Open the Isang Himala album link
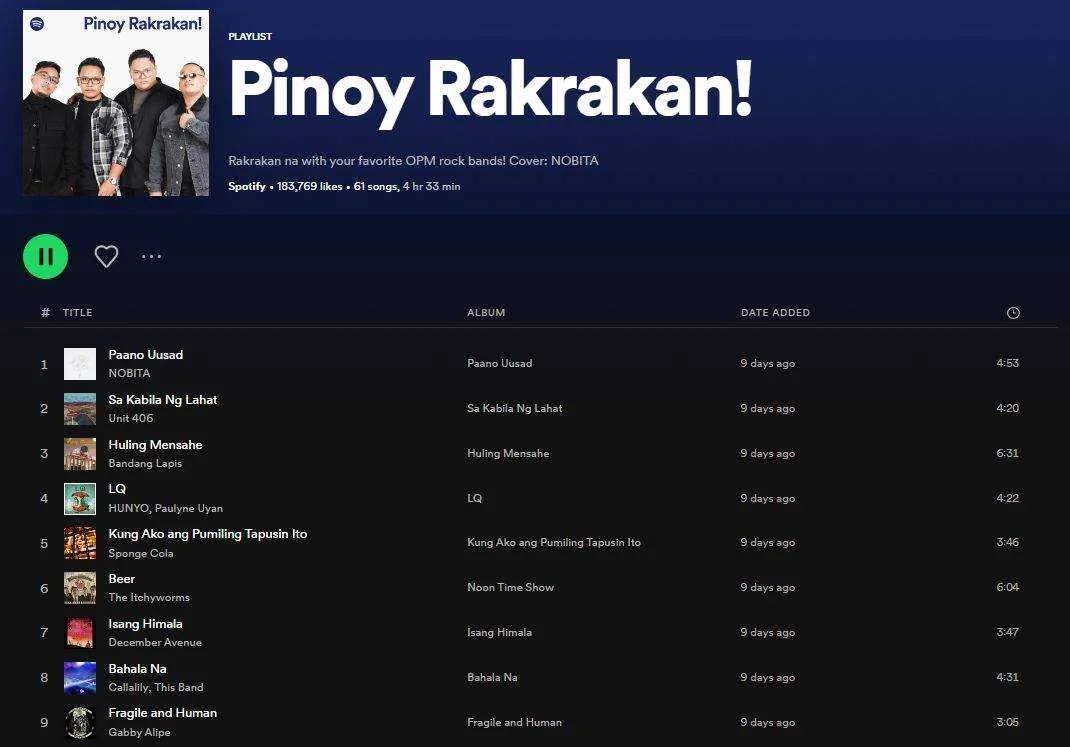 500,632
